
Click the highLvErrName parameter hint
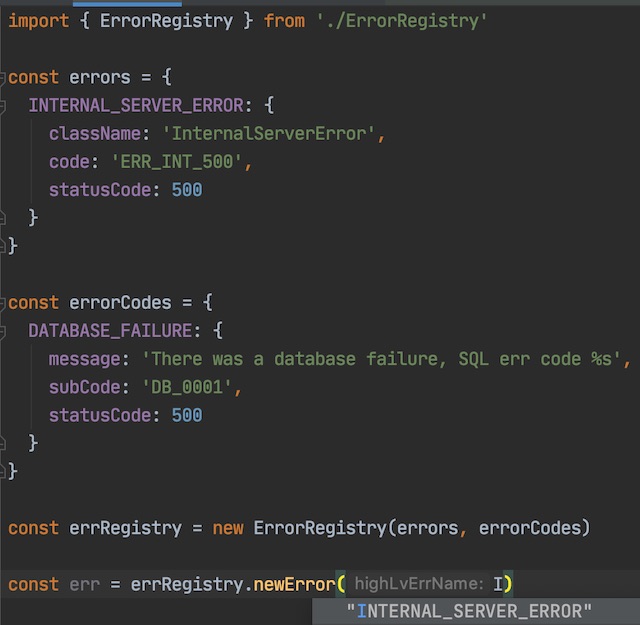click(x=419, y=584)
